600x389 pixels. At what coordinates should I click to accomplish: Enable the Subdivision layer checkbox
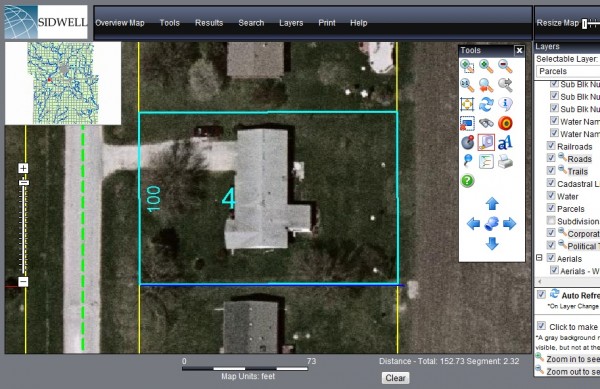click(x=551, y=221)
